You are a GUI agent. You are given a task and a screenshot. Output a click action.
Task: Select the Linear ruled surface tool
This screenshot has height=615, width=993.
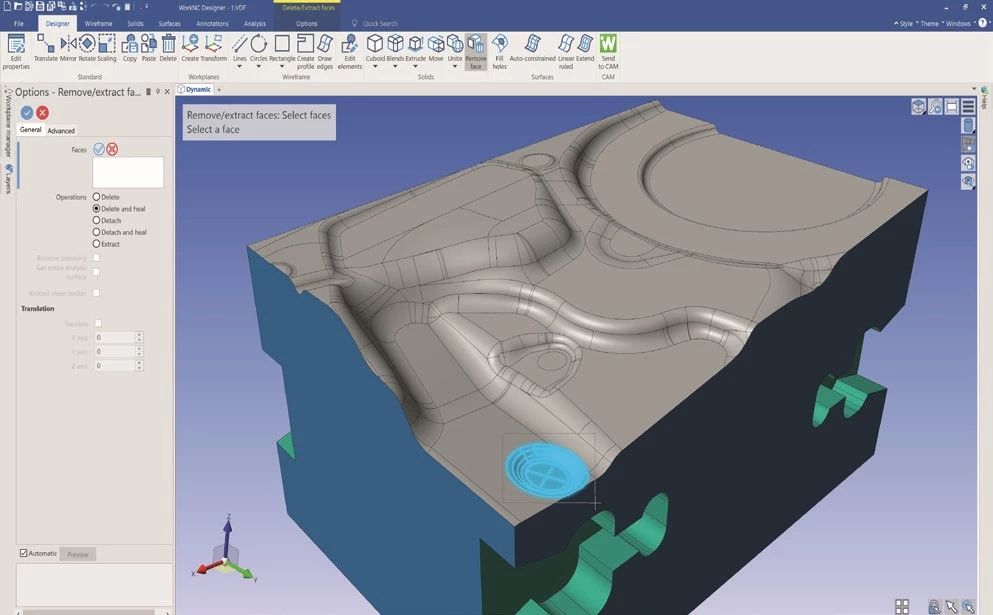[566, 51]
